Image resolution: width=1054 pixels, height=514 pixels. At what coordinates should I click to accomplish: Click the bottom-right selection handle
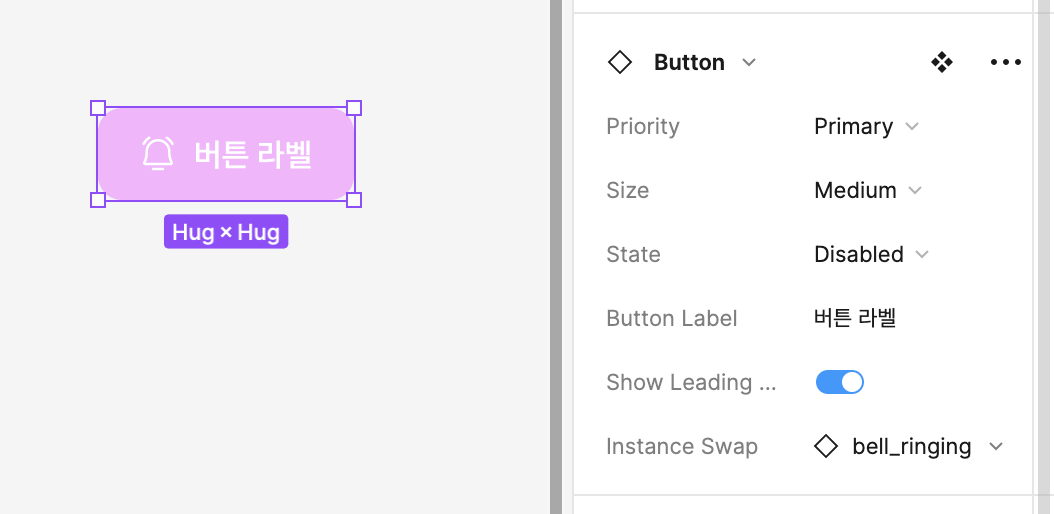tap(354, 200)
